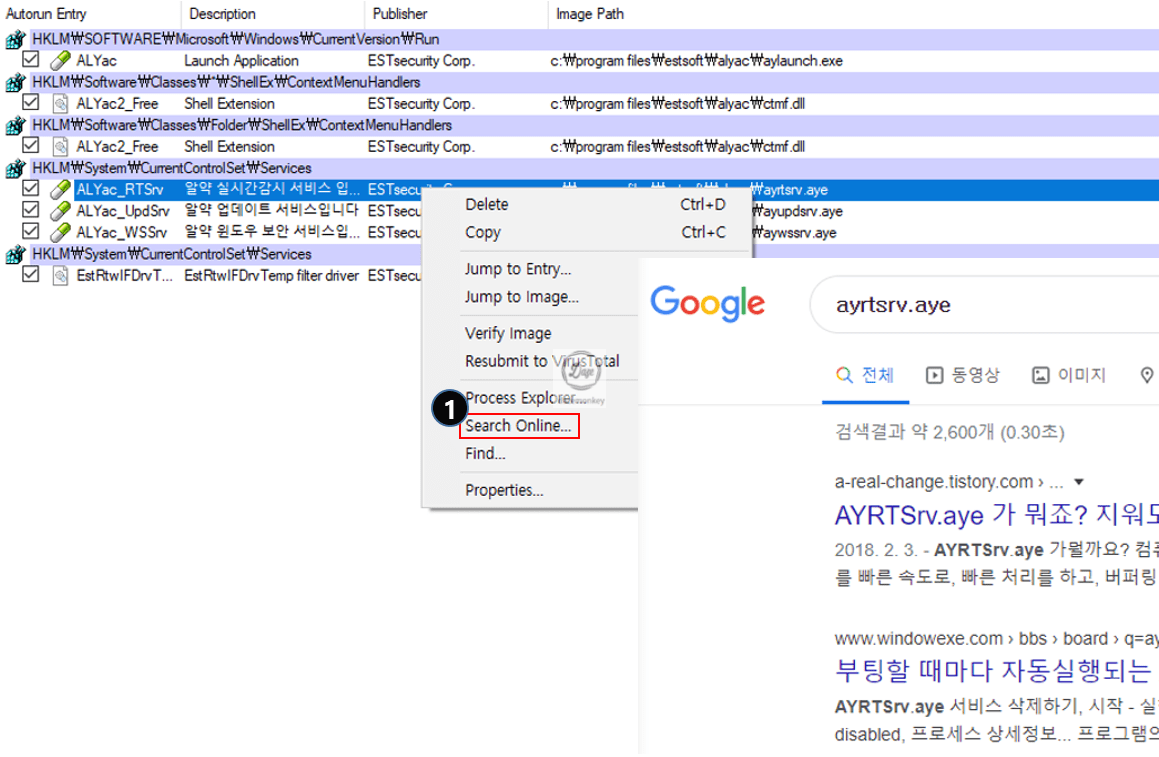
Task: Toggle checkbox for ALYac2_Free under Classes\* ContextMenuHandlers
Action: tap(30, 102)
